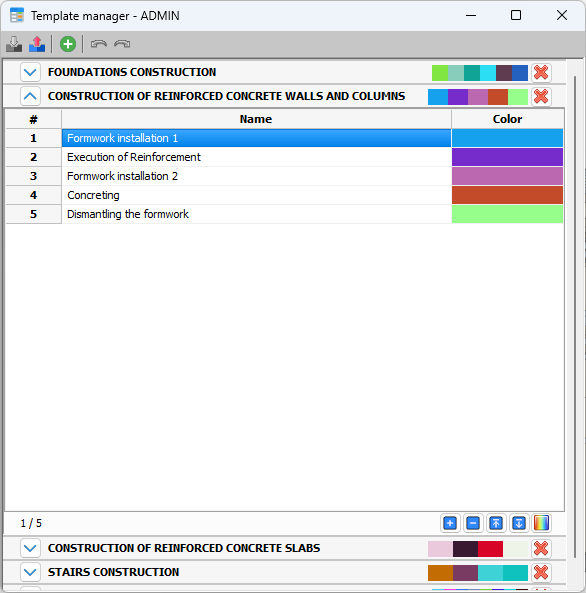
Task: Click the export template icon in toolbar
Action: tap(37, 44)
